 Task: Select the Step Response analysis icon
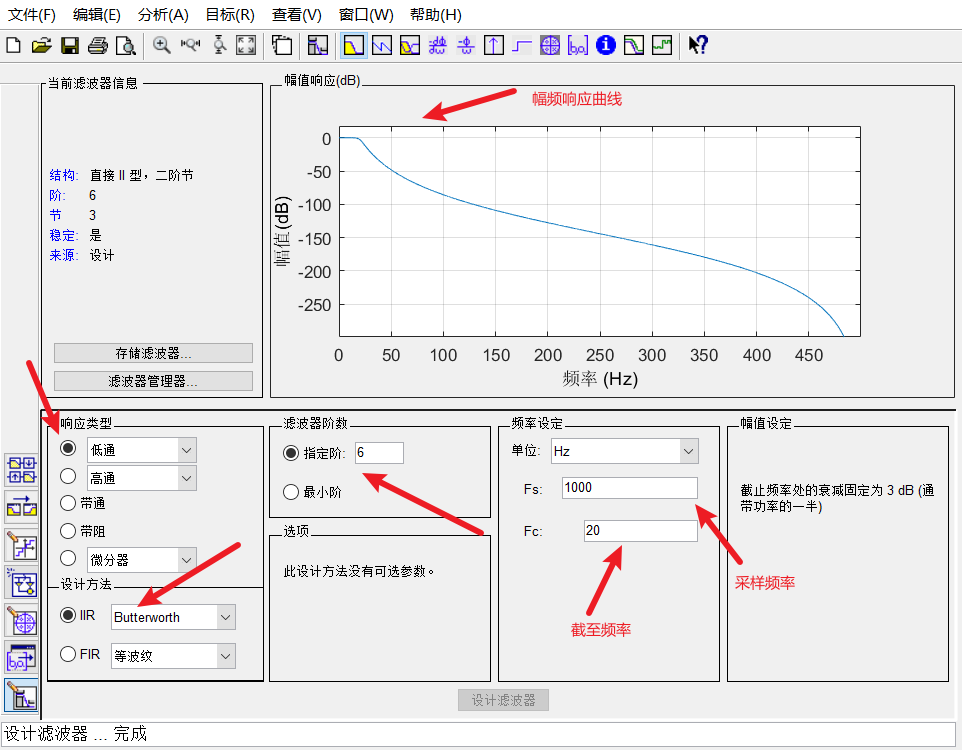pyautogui.click(x=521, y=45)
